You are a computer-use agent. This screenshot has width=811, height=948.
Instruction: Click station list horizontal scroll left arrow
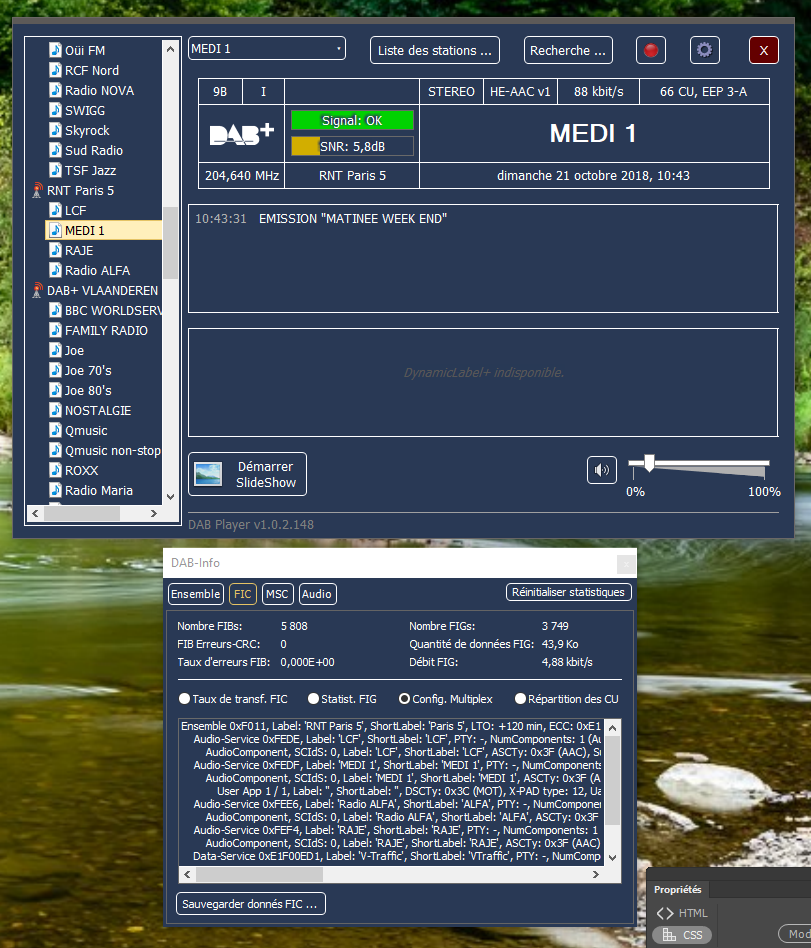pyautogui.click(x=35, y=513)
